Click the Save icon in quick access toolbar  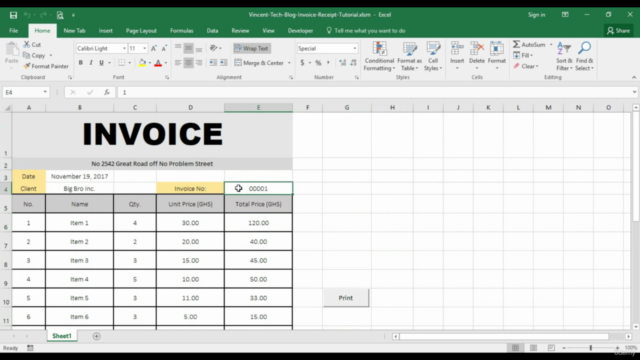coord(13,15)
